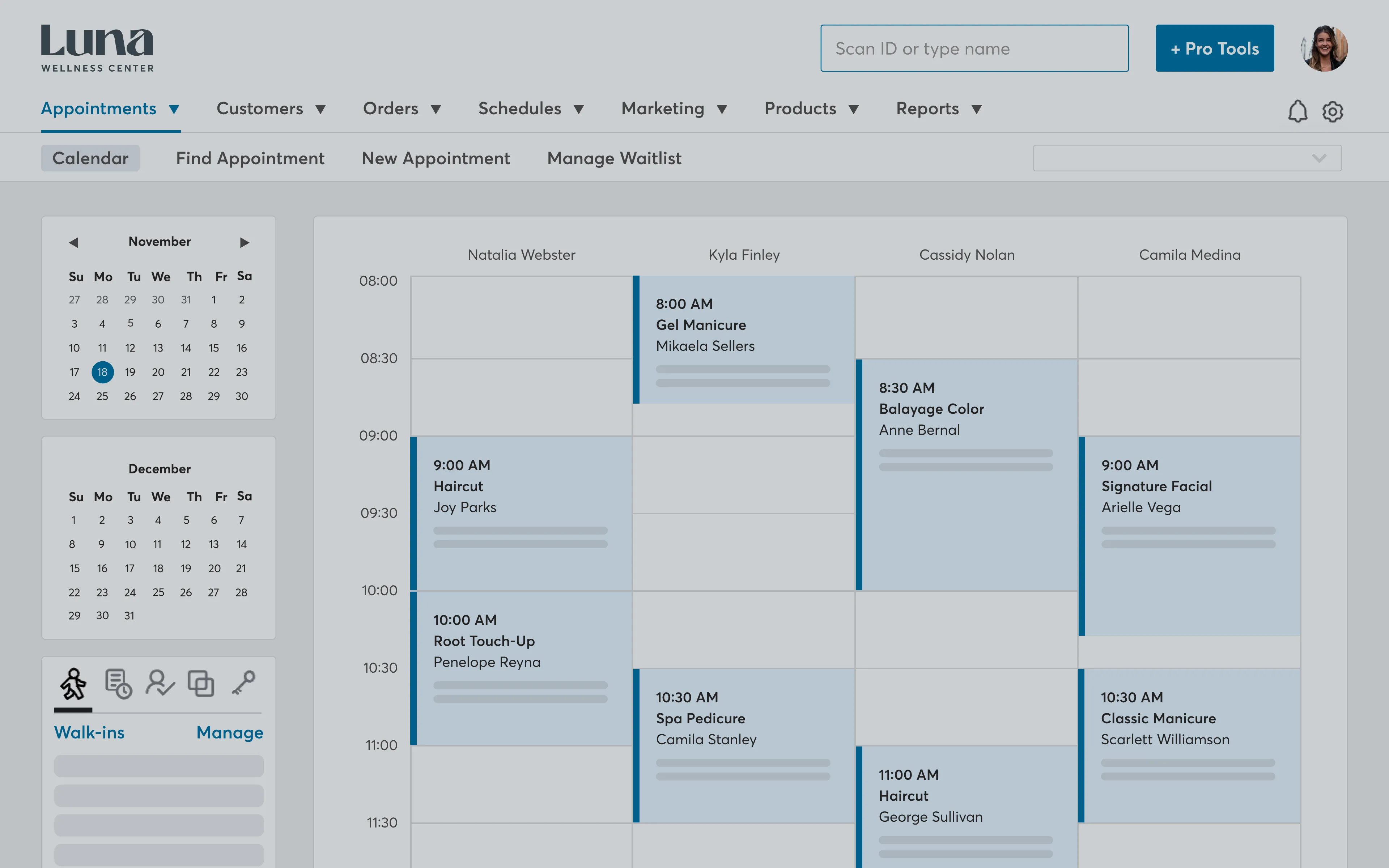
Task: Advance mini calendar to next month arrow
Action: click(x=245, y=242)
